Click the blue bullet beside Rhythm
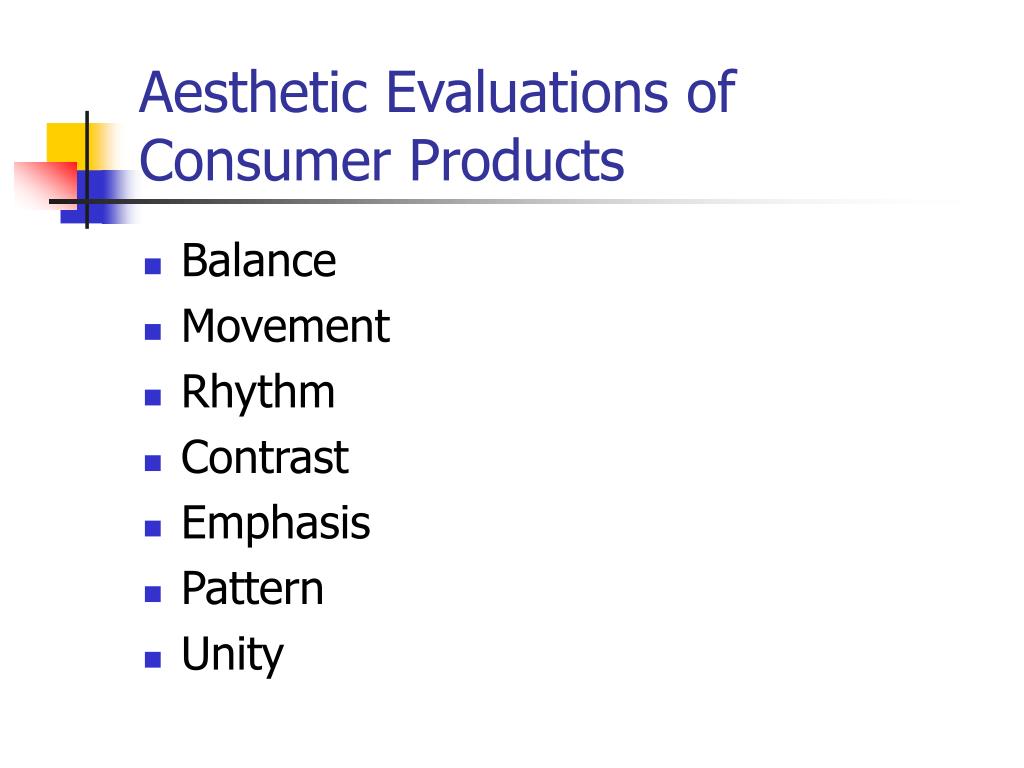The height and width of the screenshot is (768, 1024). (153, 397)
